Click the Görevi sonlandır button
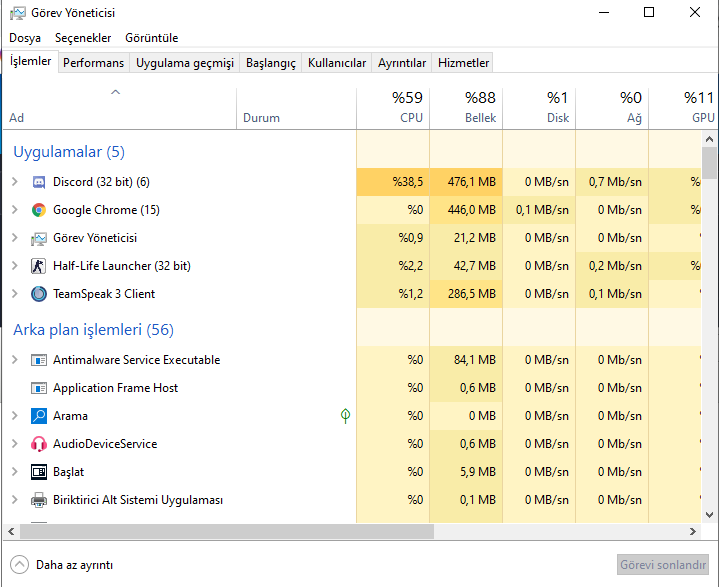 [663, 565]
